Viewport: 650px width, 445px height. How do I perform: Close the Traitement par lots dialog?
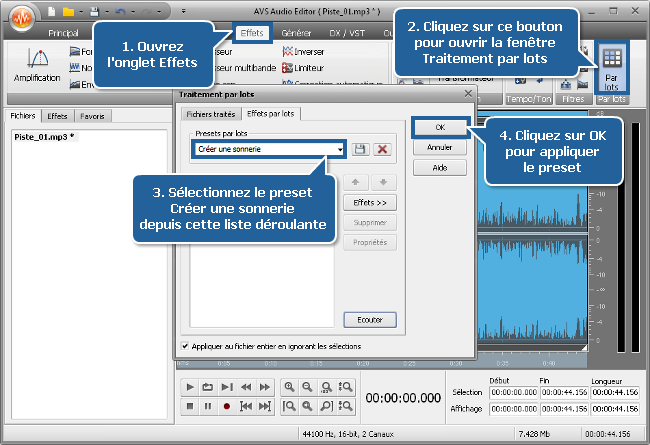pos(468,94)
